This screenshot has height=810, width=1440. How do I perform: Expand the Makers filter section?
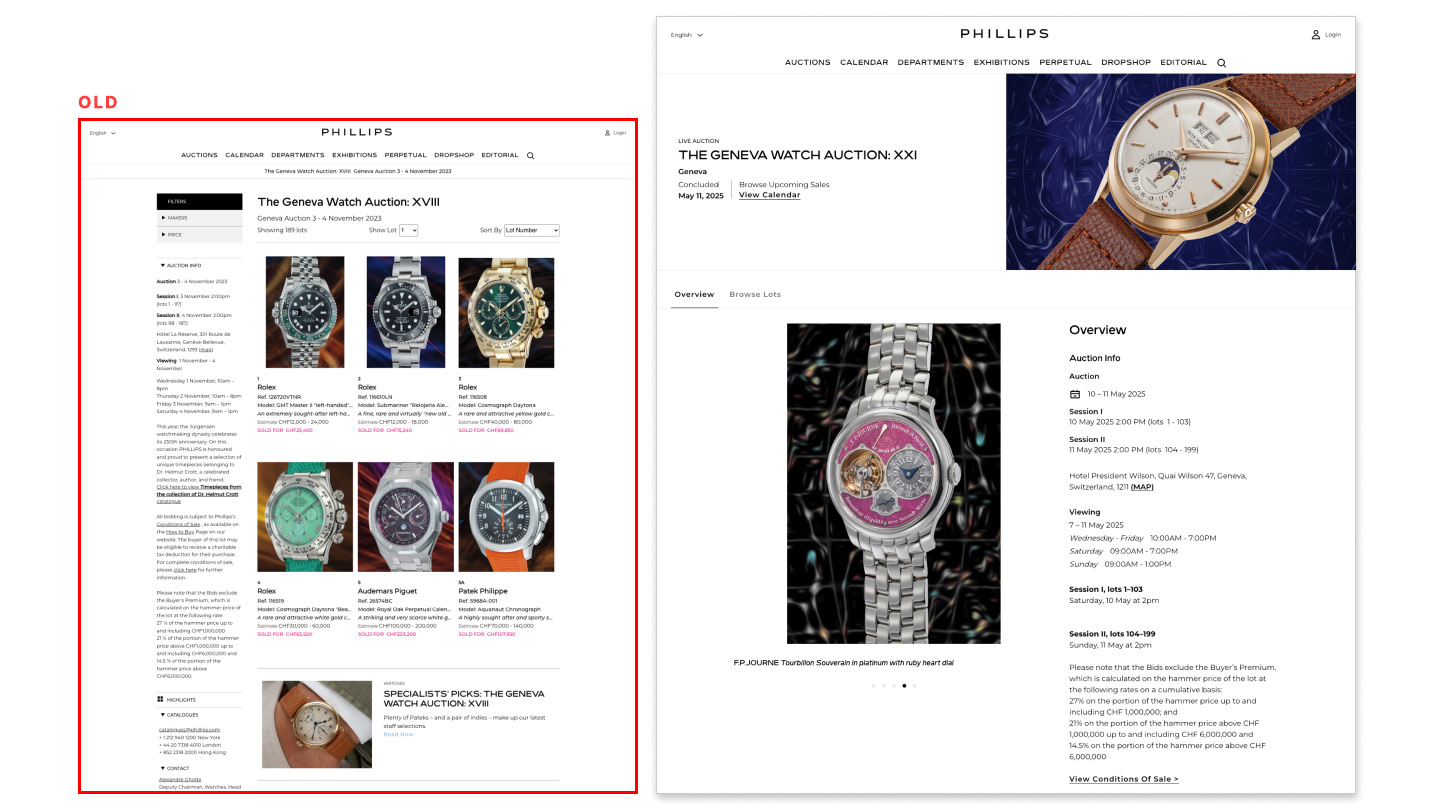(199, 217)
